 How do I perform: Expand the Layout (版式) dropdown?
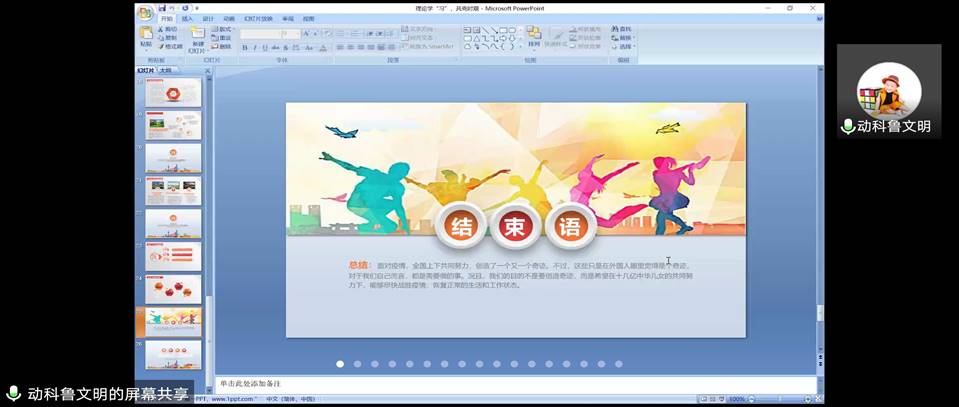(x=225, y=29)
